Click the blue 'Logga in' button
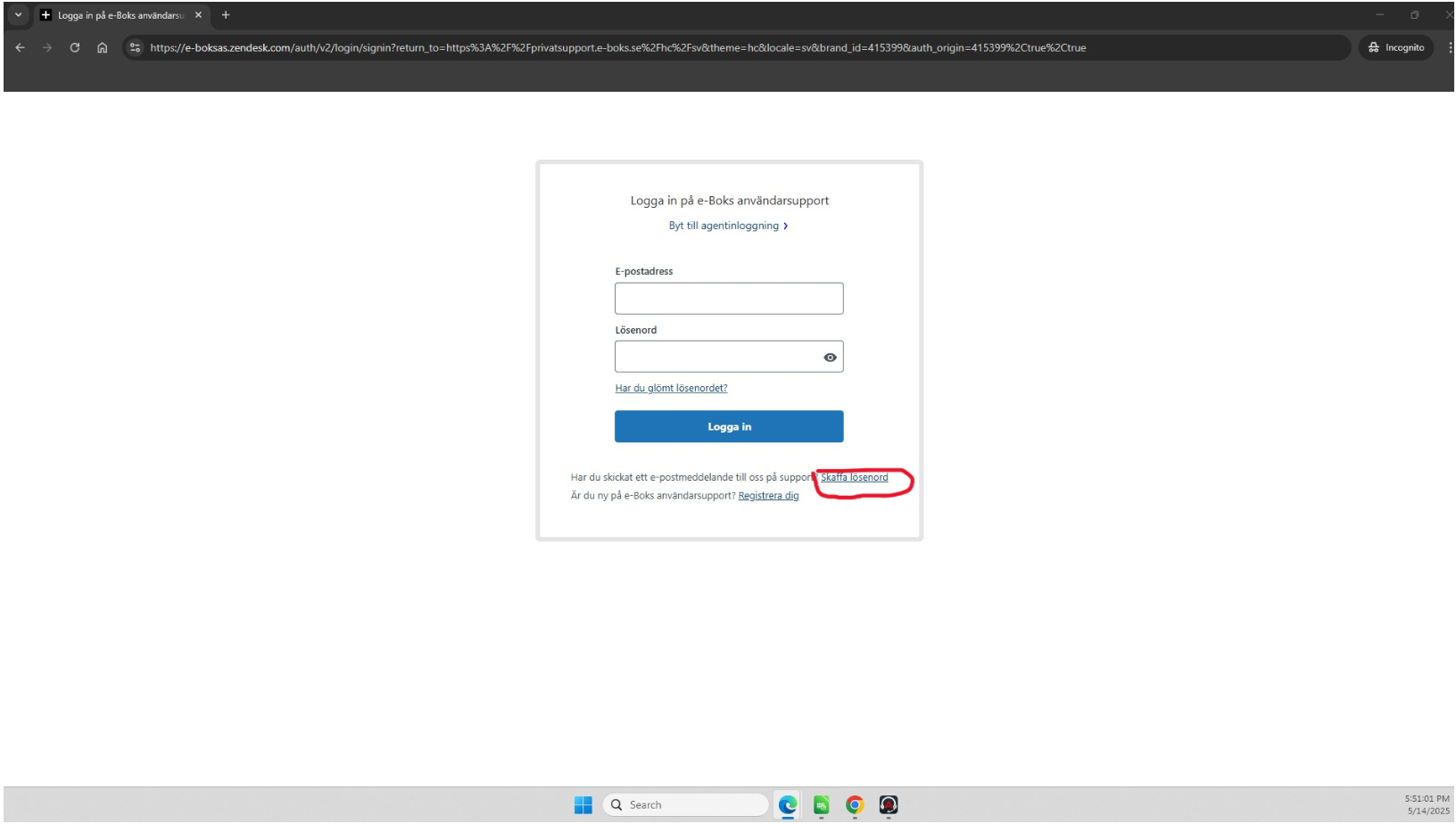Screen dimensions: 1456x824 click(x=729, y=427)
